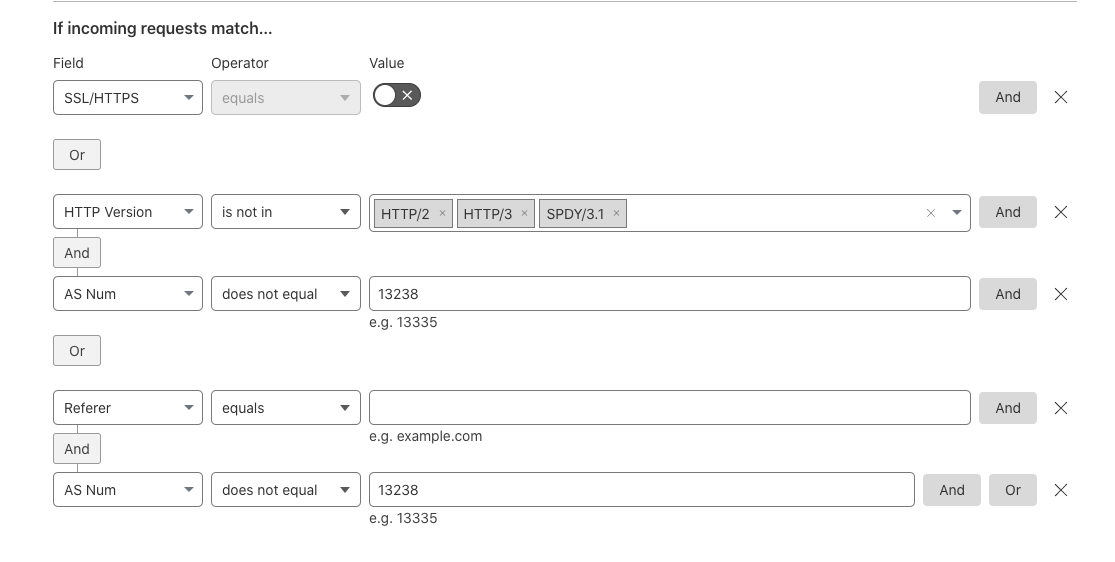This screenshot has height=562, width=1115.
Task: Remove the last AS Num rule row
Action: [x=1060, y=490]
